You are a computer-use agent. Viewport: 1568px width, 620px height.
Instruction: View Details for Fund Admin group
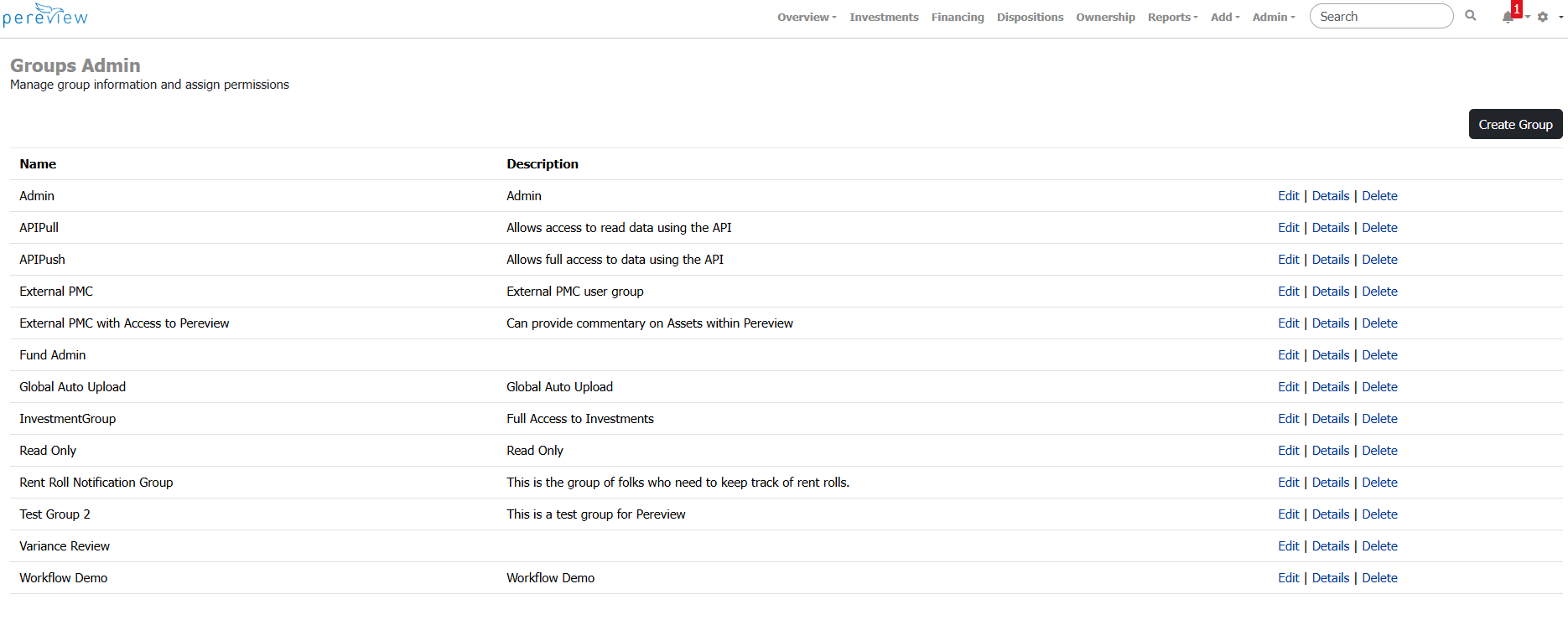point(1330,355)
